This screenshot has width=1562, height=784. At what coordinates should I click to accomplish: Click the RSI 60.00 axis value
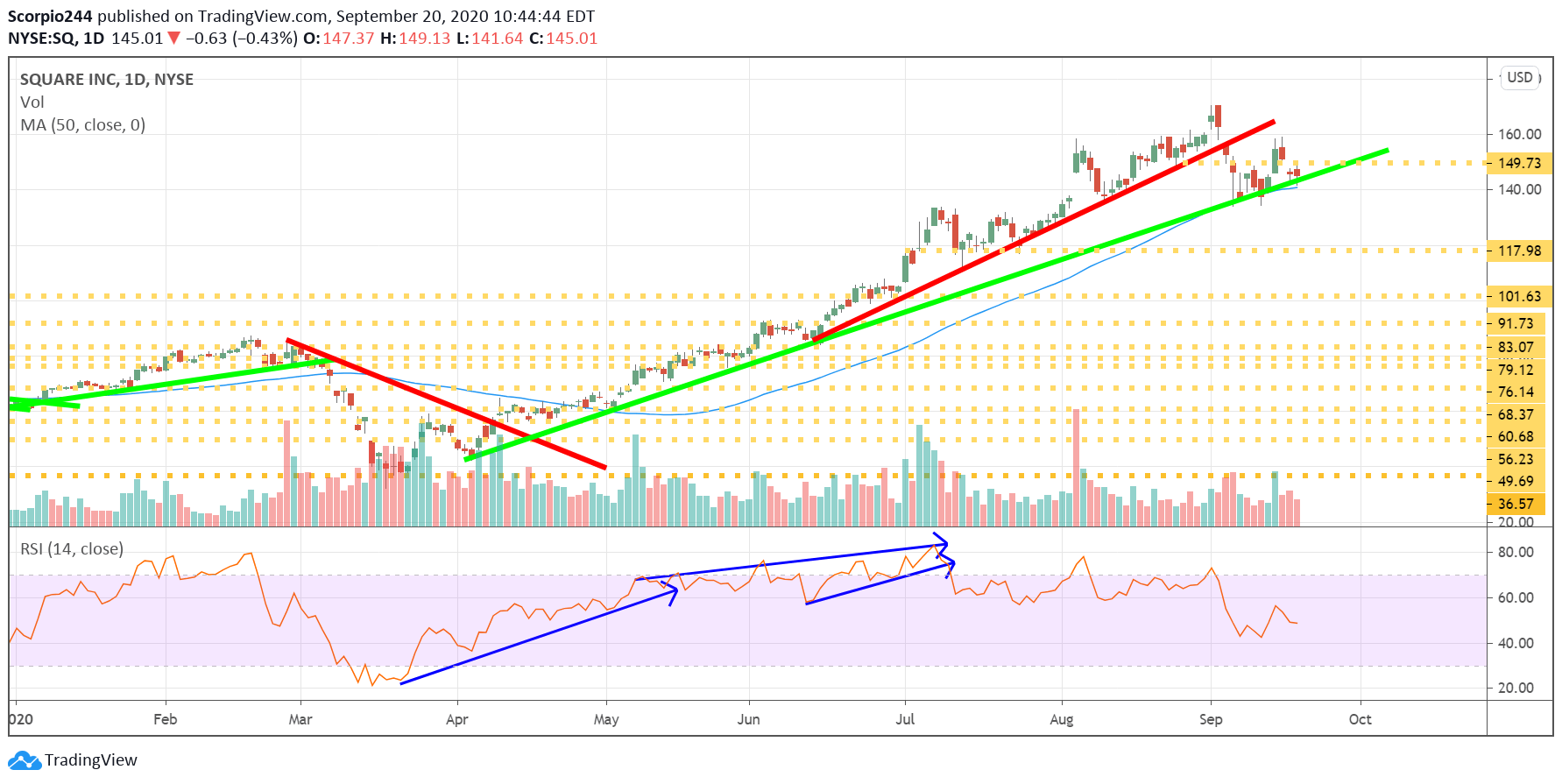(x=1516, y=598)
